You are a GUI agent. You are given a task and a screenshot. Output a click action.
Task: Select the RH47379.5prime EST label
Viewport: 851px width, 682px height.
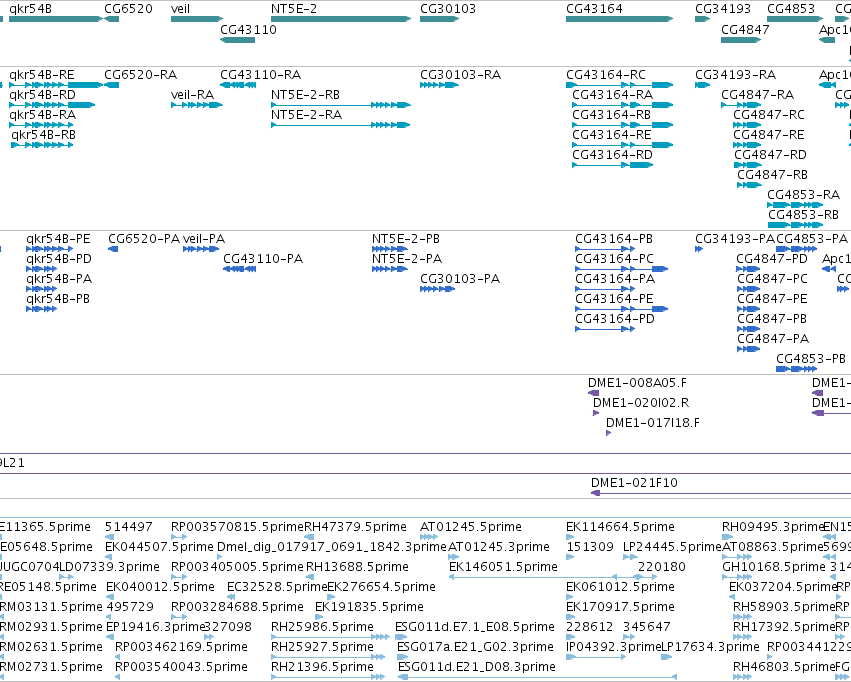click(355, 527)
